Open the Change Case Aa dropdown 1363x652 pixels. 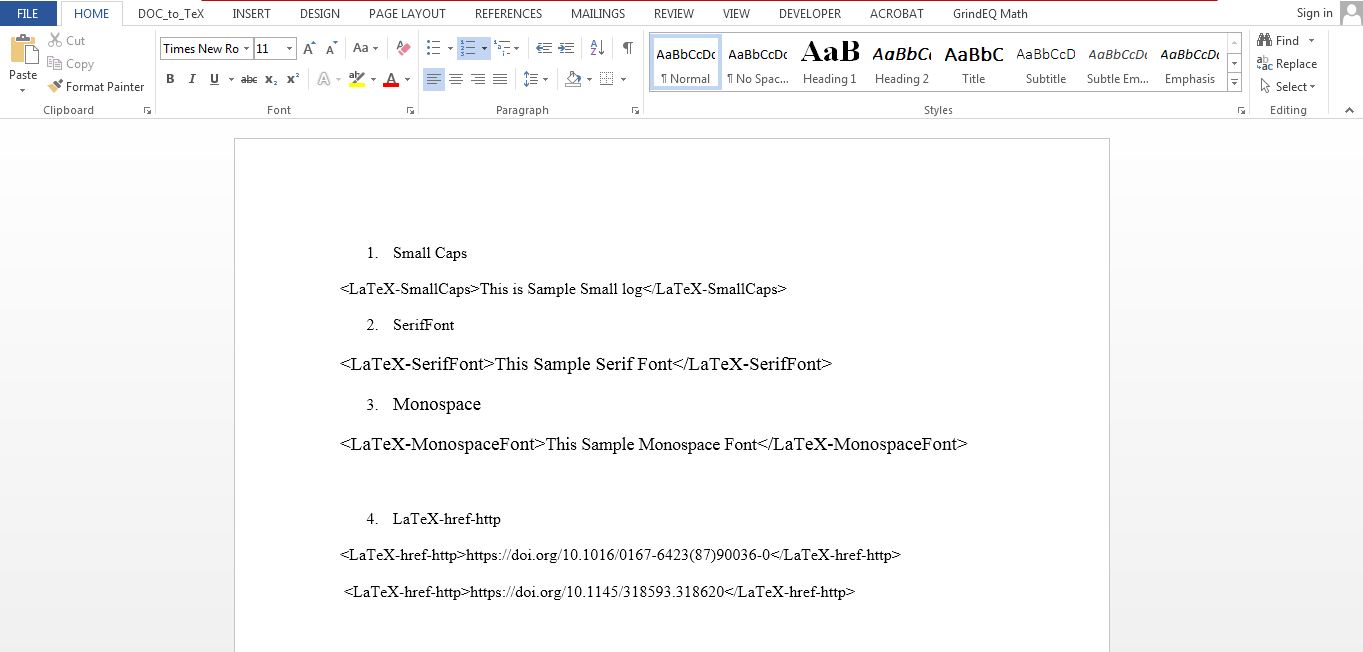366,48
